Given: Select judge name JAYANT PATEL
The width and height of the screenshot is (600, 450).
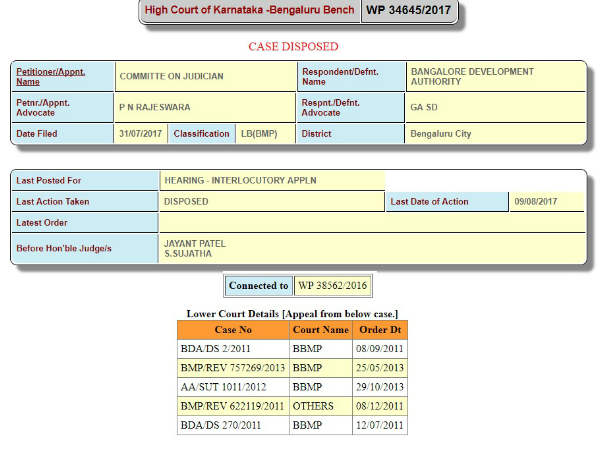Looking at the screenshot, I should [195, 244].
